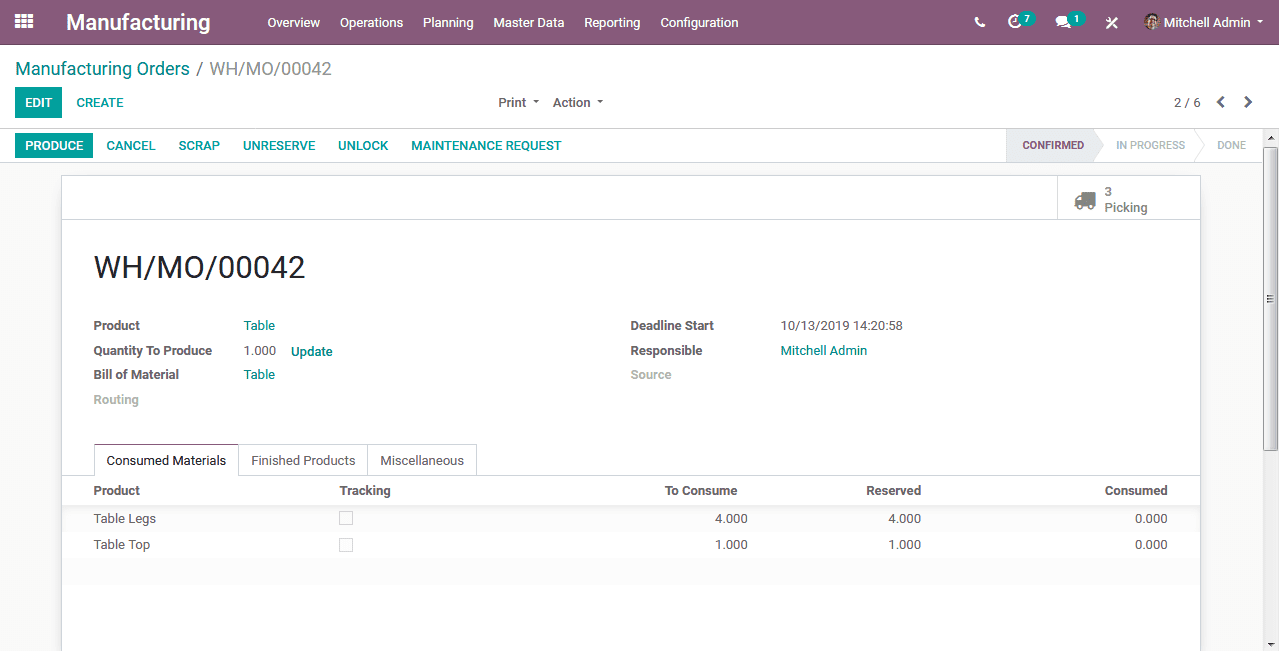Click the scrollbar up arrow

[1270, 137]
